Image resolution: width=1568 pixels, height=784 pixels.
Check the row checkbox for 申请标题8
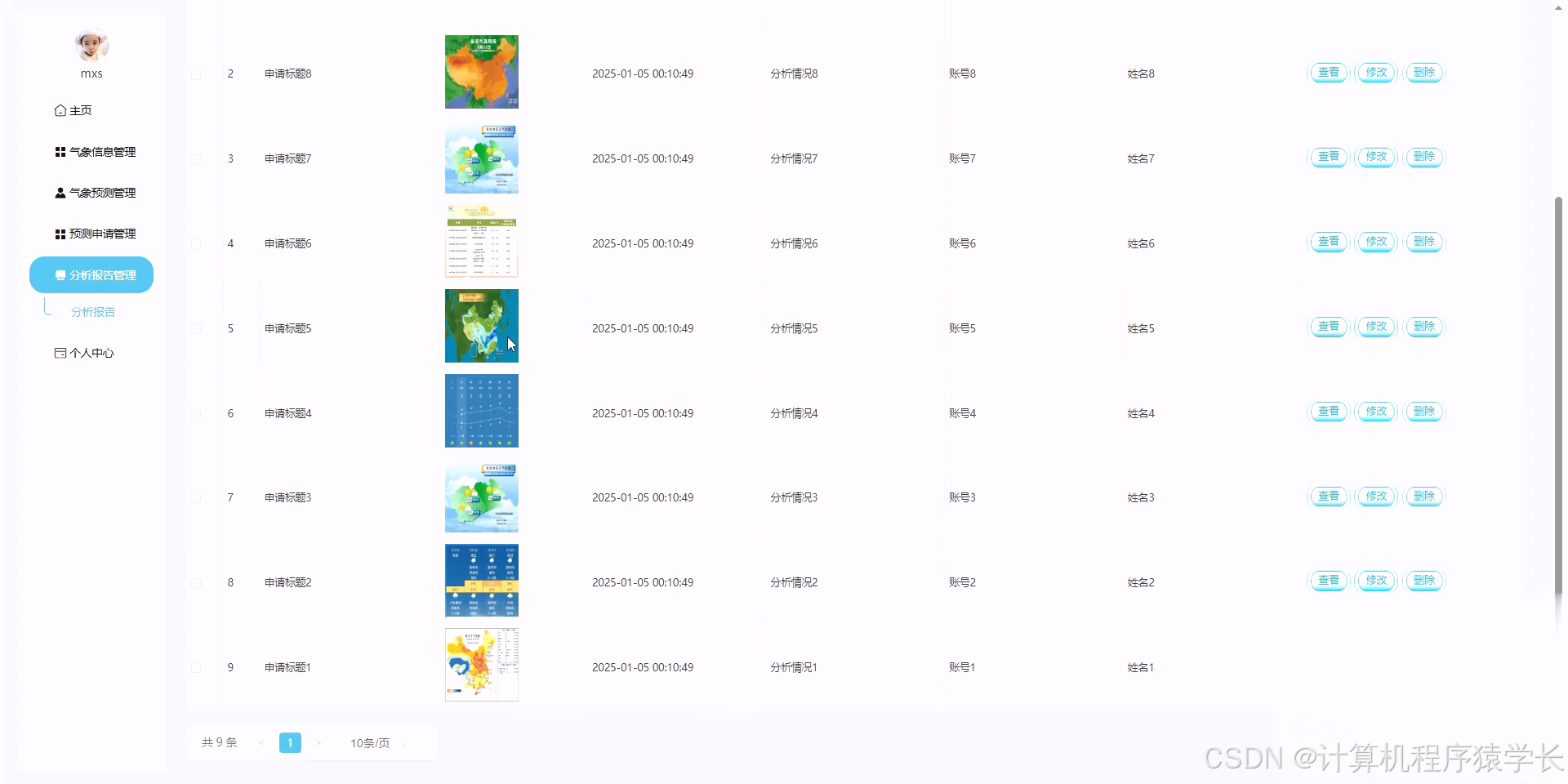(x=196, y=73)
